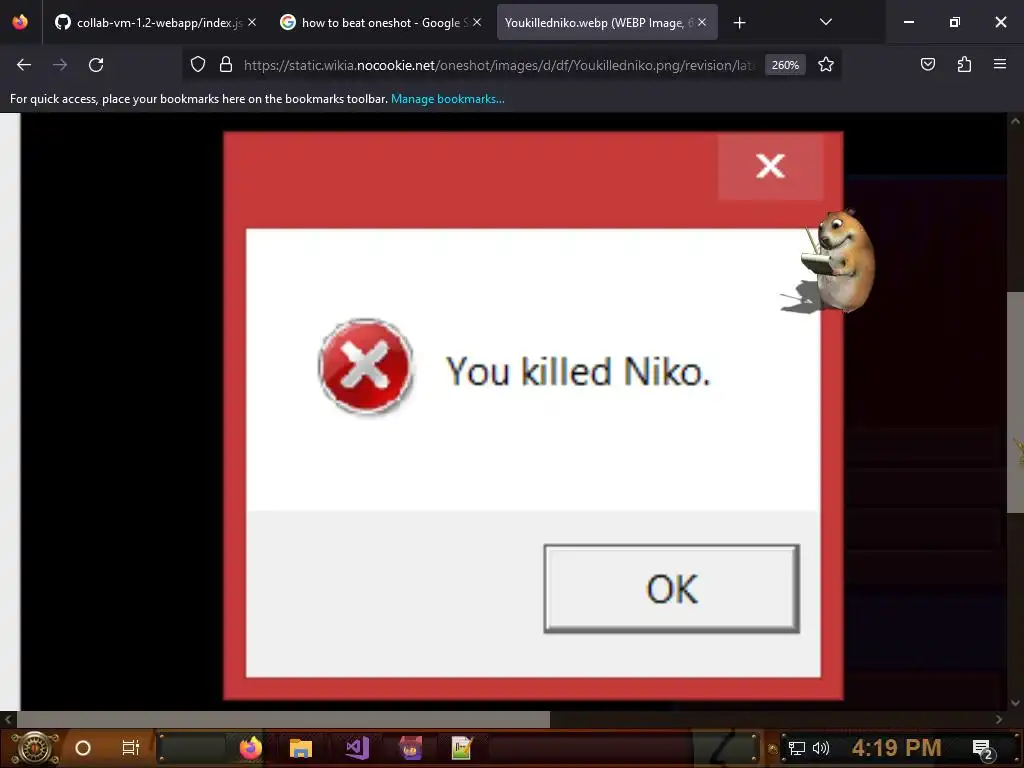The width and height of the screenshot is (1024, 768).
Task: Open Task View on the taskbar
Action: (x=131, y=748)
